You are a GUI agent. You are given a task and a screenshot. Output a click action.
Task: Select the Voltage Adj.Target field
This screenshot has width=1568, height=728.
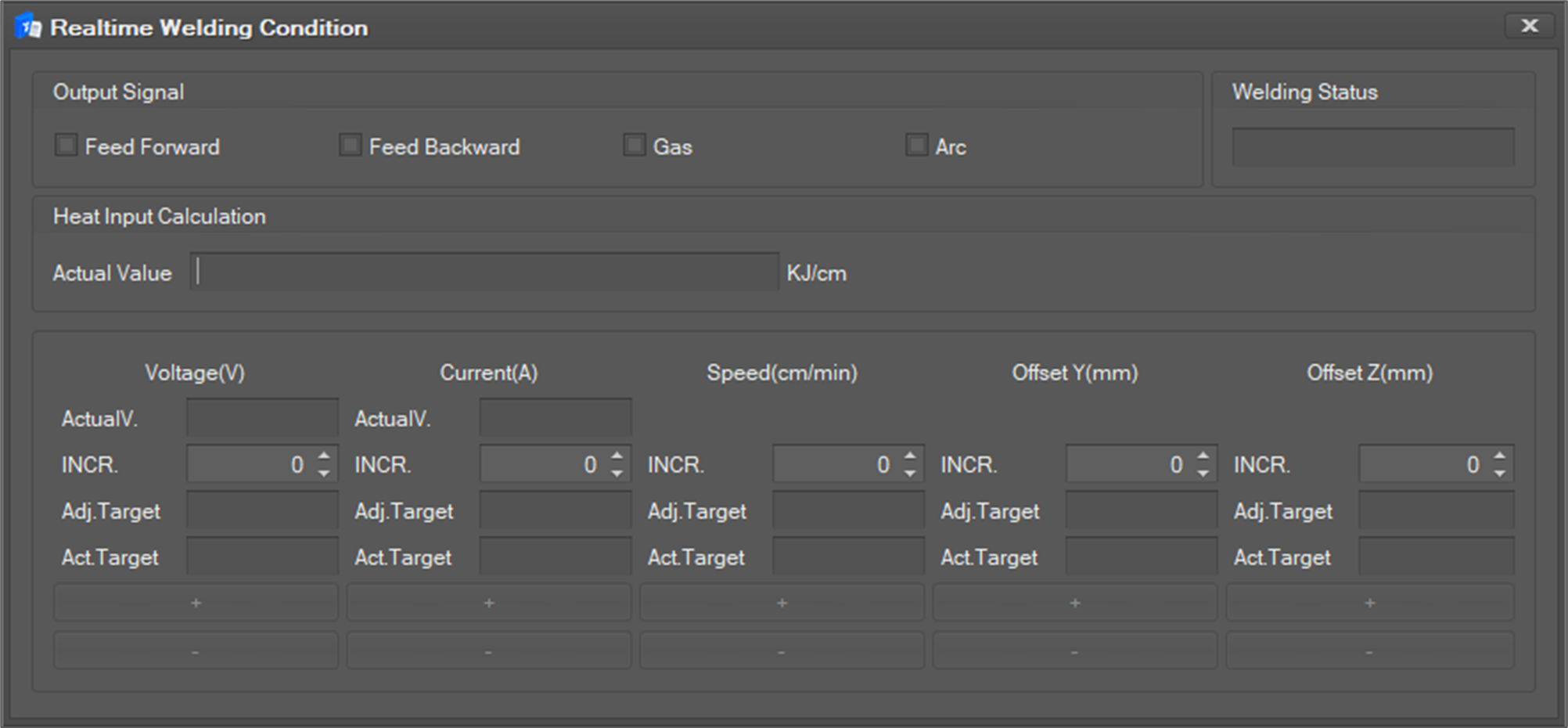[262, 511]
